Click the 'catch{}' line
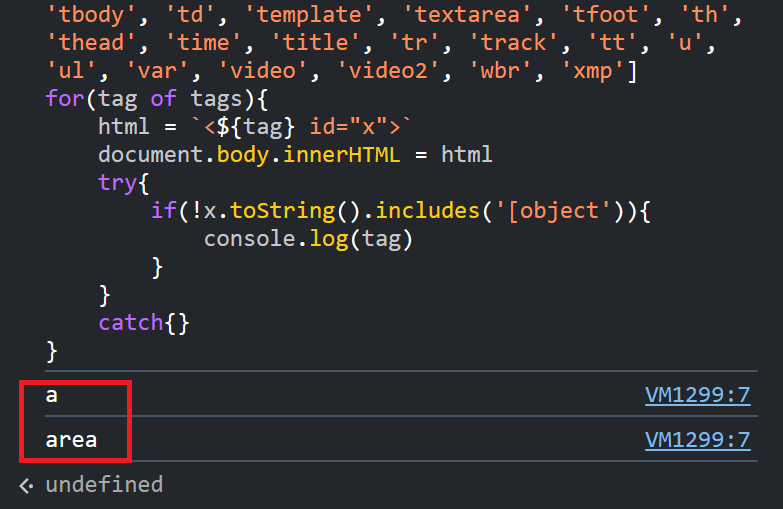Image resolution: width=783 pixels, height=509 pixels. [144, 323]
